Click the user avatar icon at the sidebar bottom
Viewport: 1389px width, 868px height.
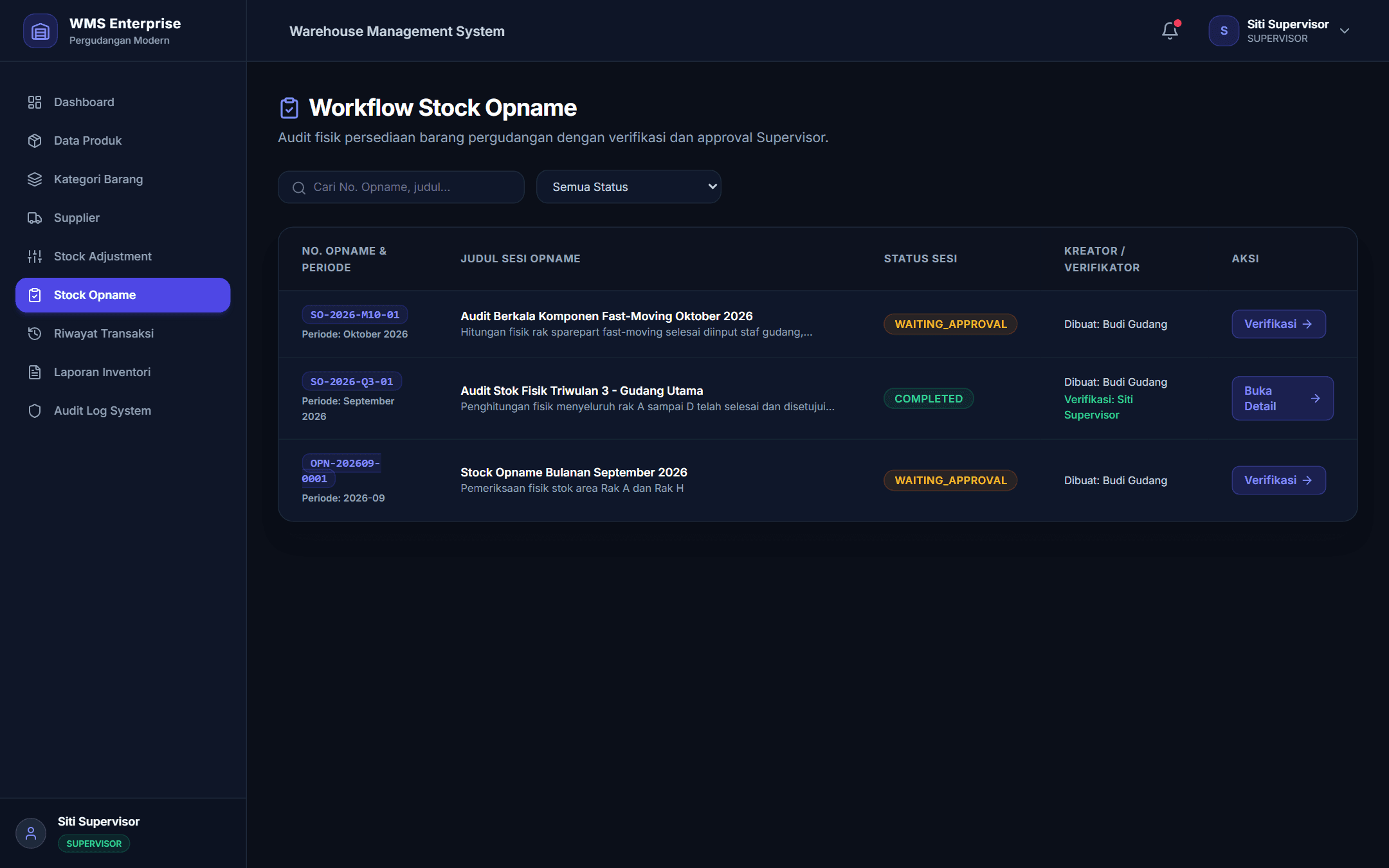coord(31,833)
